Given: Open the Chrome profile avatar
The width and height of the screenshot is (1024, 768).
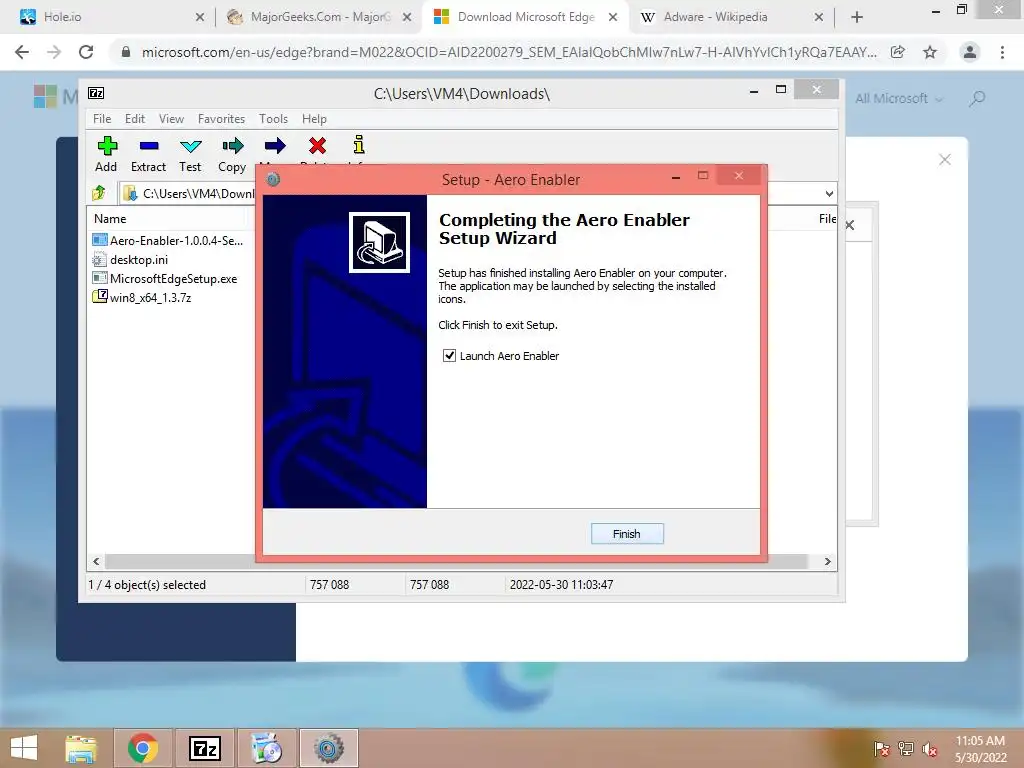Looking at the screenshot, I should [970, 52].
